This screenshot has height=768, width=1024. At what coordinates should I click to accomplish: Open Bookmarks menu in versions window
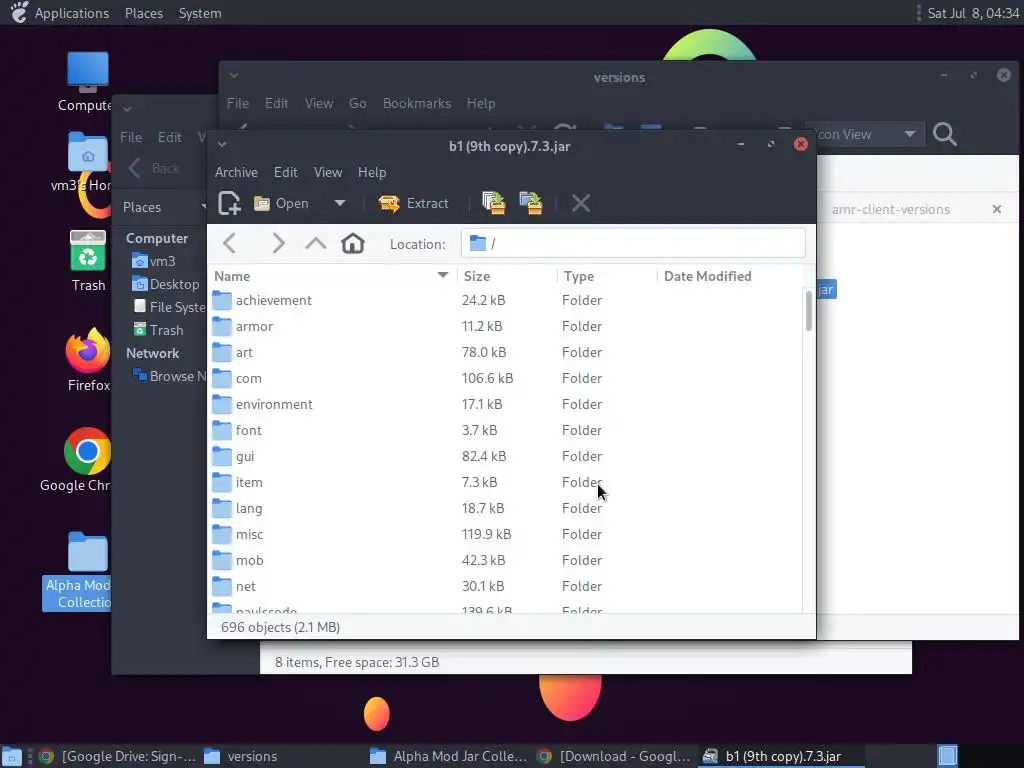417,103
